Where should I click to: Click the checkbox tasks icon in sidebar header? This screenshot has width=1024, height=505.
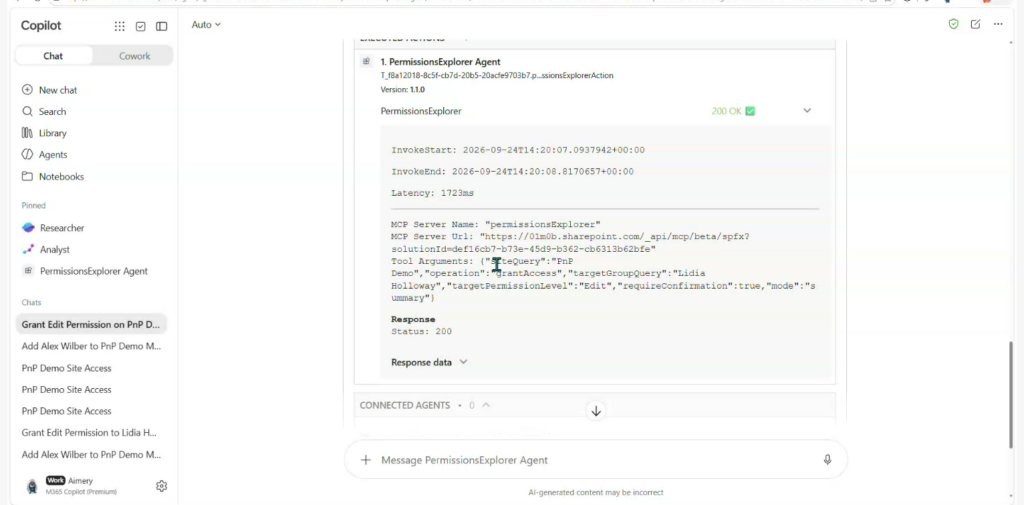tap(140, 26)
